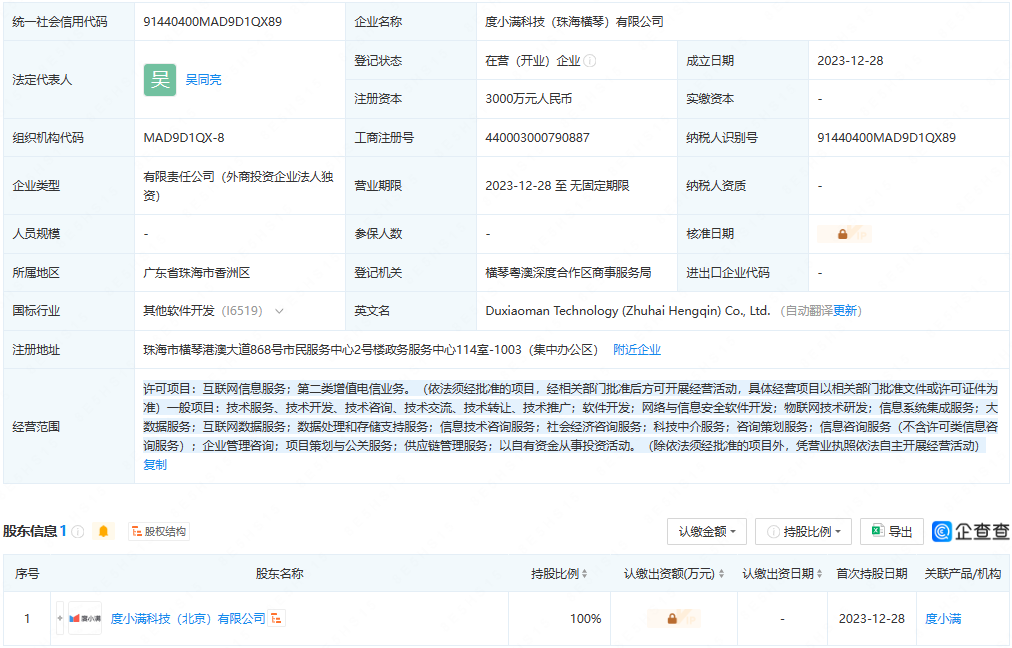Open the 持股比例 filter dropdown
This screenshot has width=1012, height=648.
(804, 532)
